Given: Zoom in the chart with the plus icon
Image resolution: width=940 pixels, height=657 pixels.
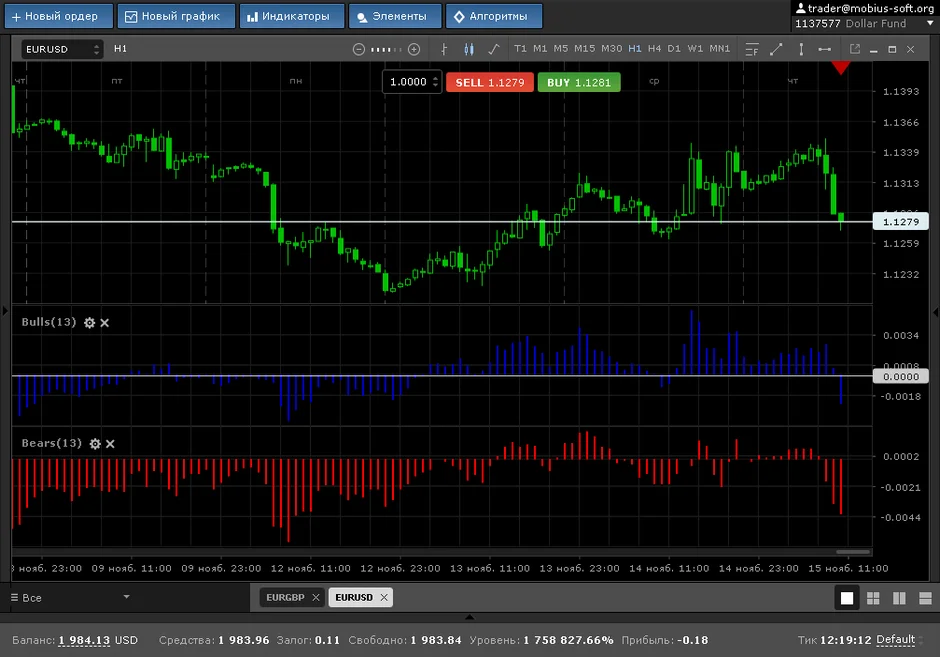Looking at the screenshot, I should click(414, 49).
